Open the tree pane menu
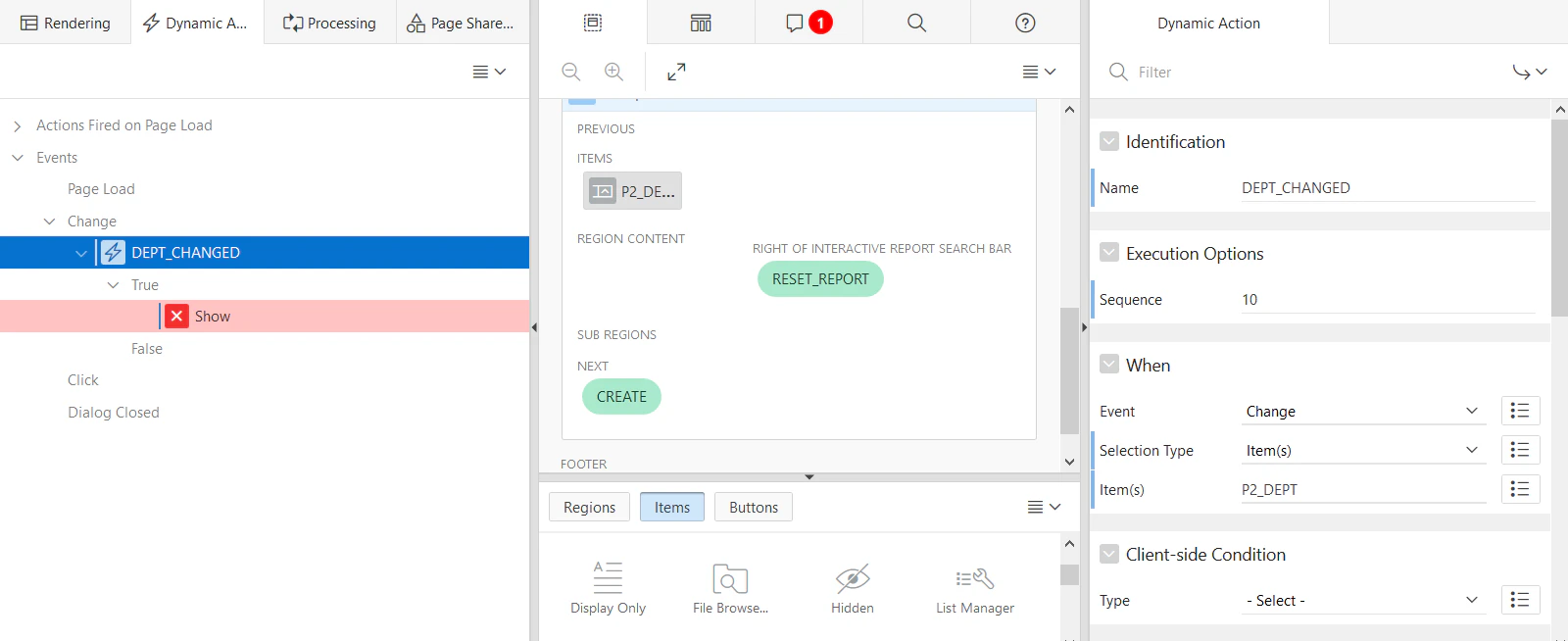1568x641 pixels. (489, 72)
